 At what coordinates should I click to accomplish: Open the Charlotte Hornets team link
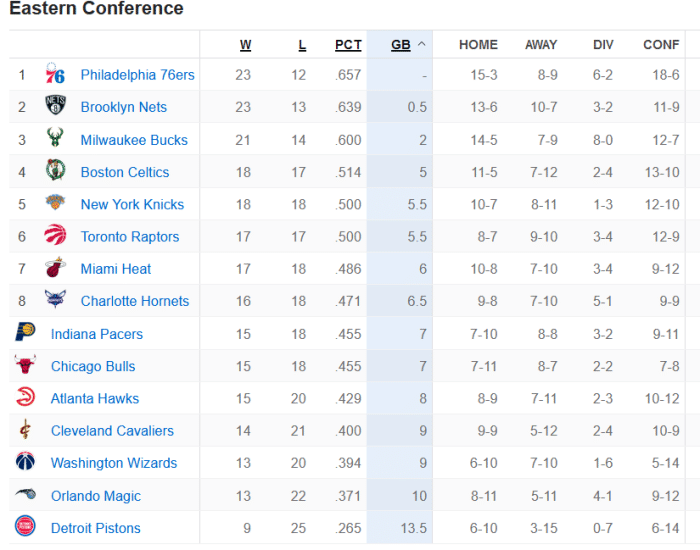pyautogui.click(x=135, y=301)
